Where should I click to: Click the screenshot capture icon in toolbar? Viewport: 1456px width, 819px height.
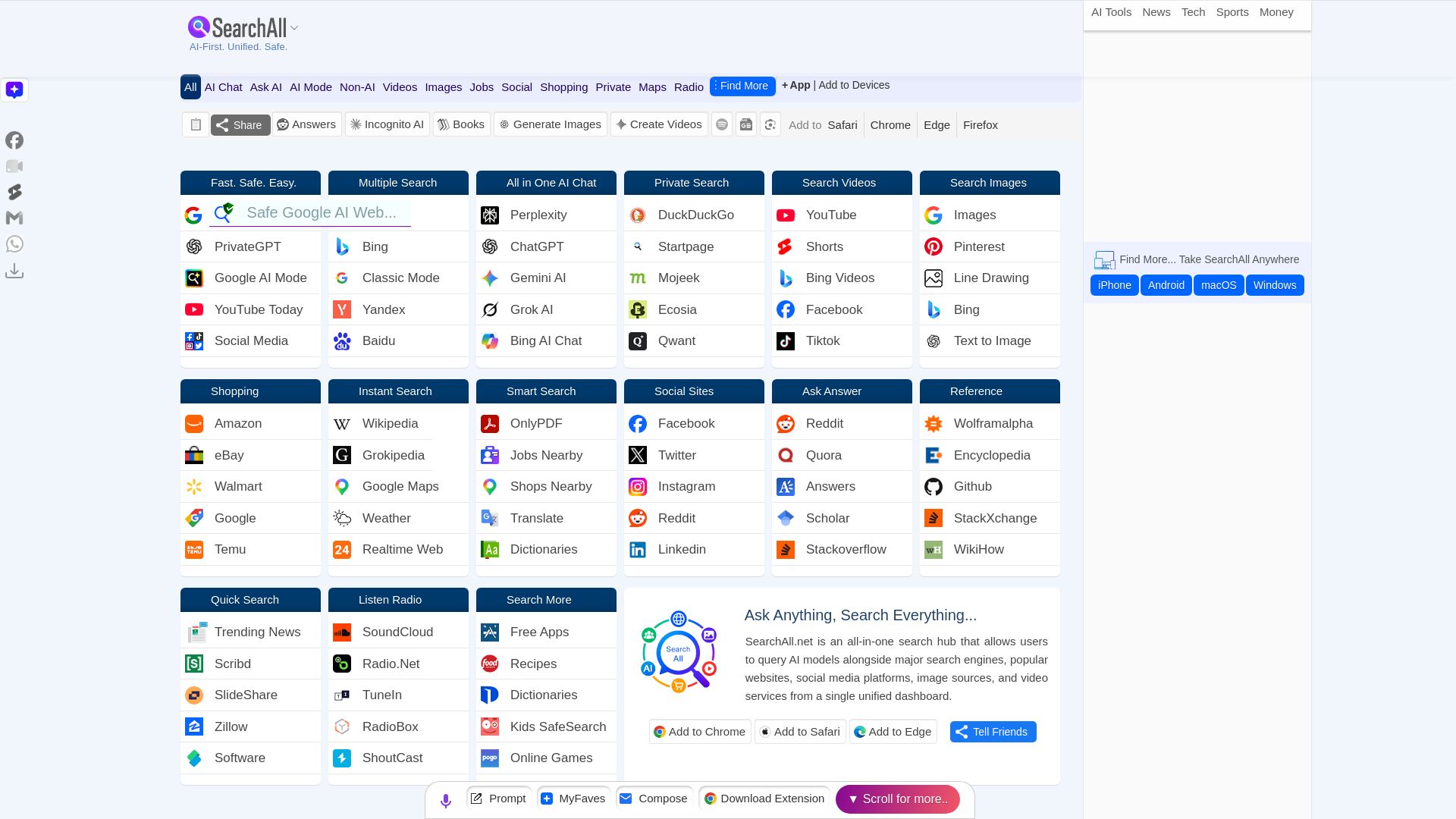[770, 124]
